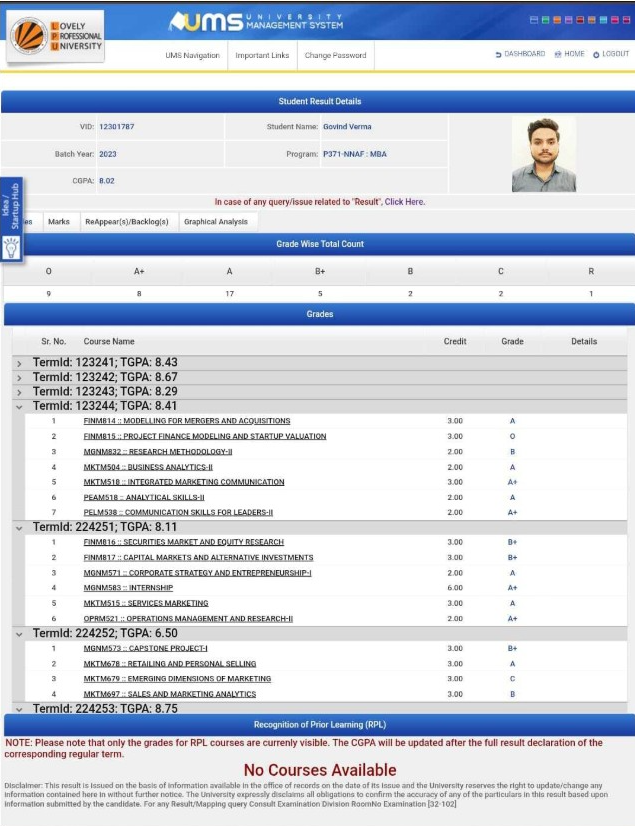Image resolution: width=635 pixels, height=826 pixels.
Task: Click the student profile photo
Action: pos(543,155)
